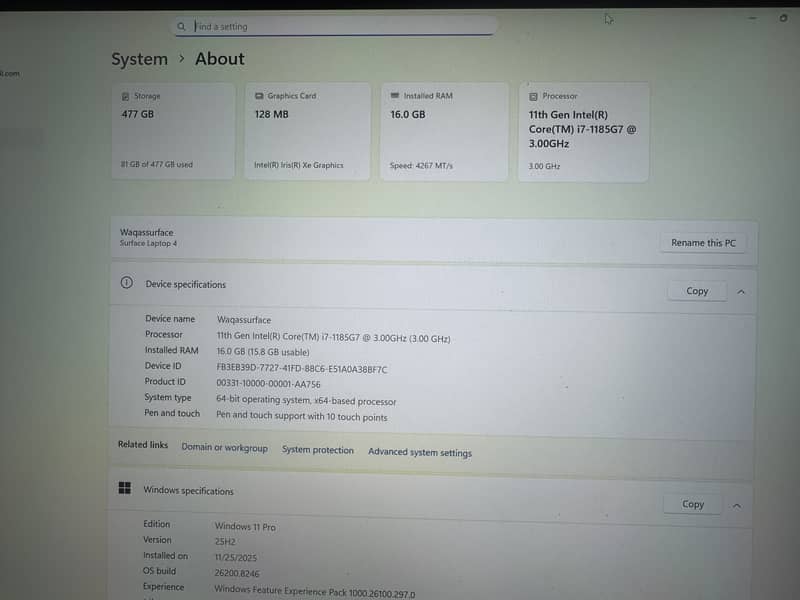Select the 25H2 version value

[x=225, y=542]
